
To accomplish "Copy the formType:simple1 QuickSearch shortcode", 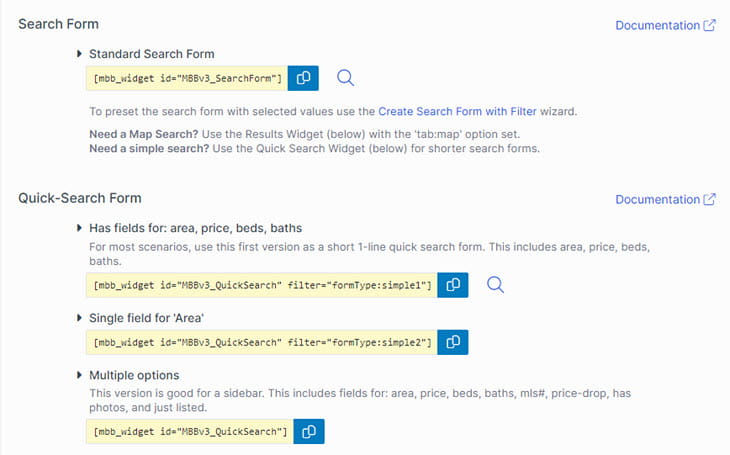I will [453, 285].
